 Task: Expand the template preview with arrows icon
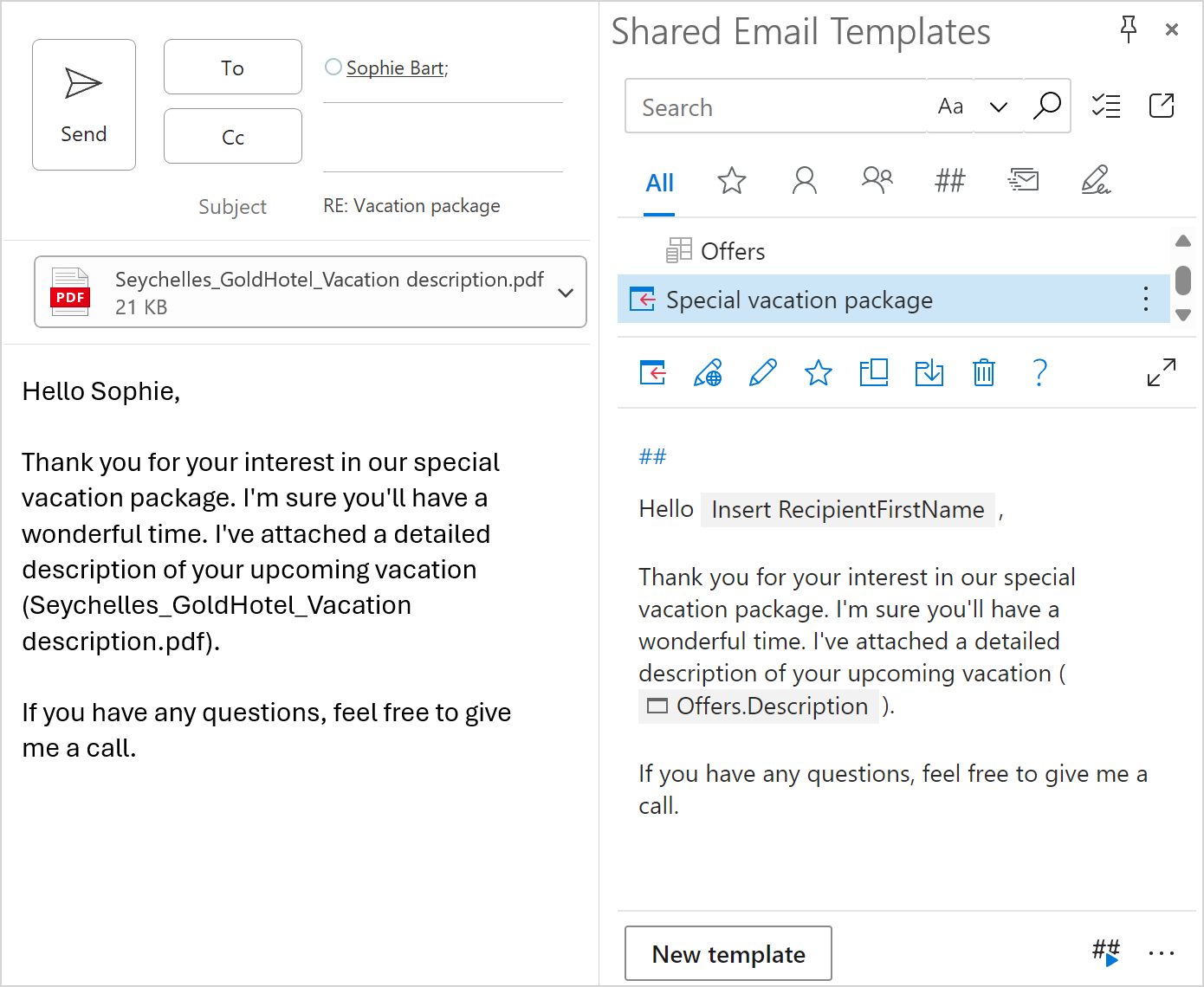pos(1162,372)
